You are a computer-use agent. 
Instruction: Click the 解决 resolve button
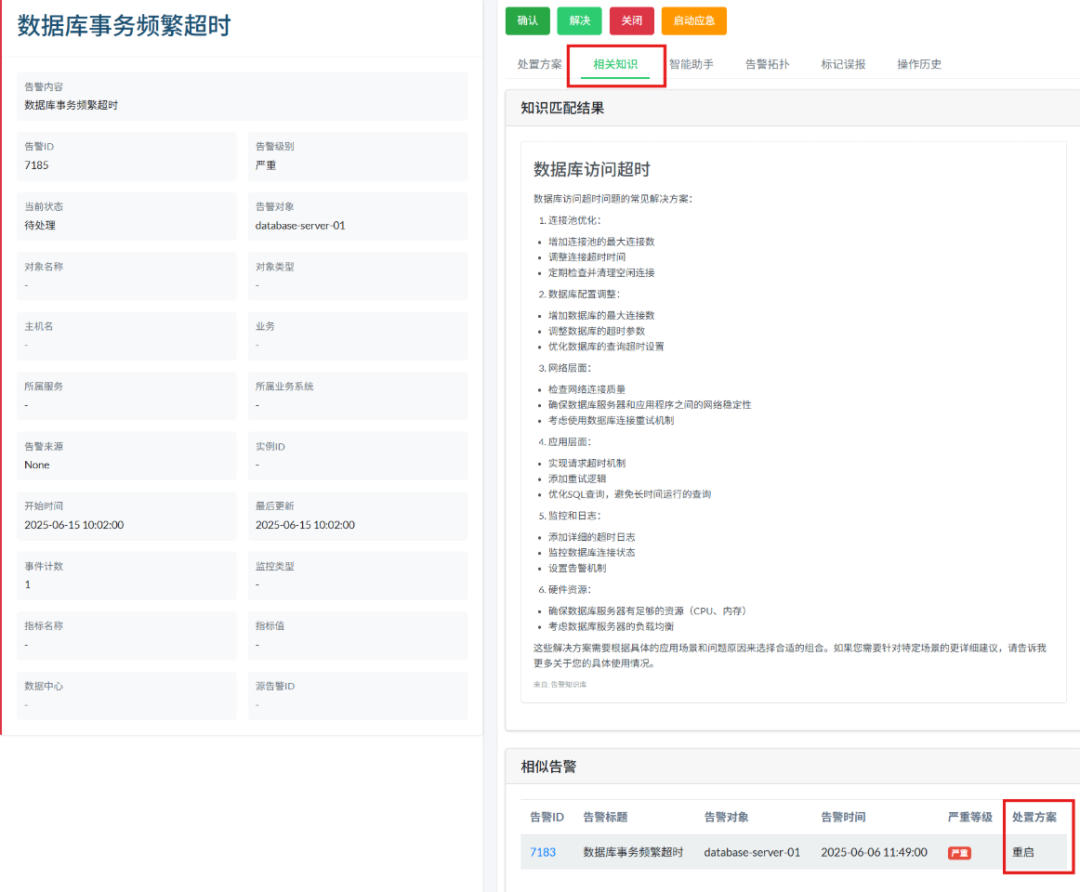tap(579, 20)
